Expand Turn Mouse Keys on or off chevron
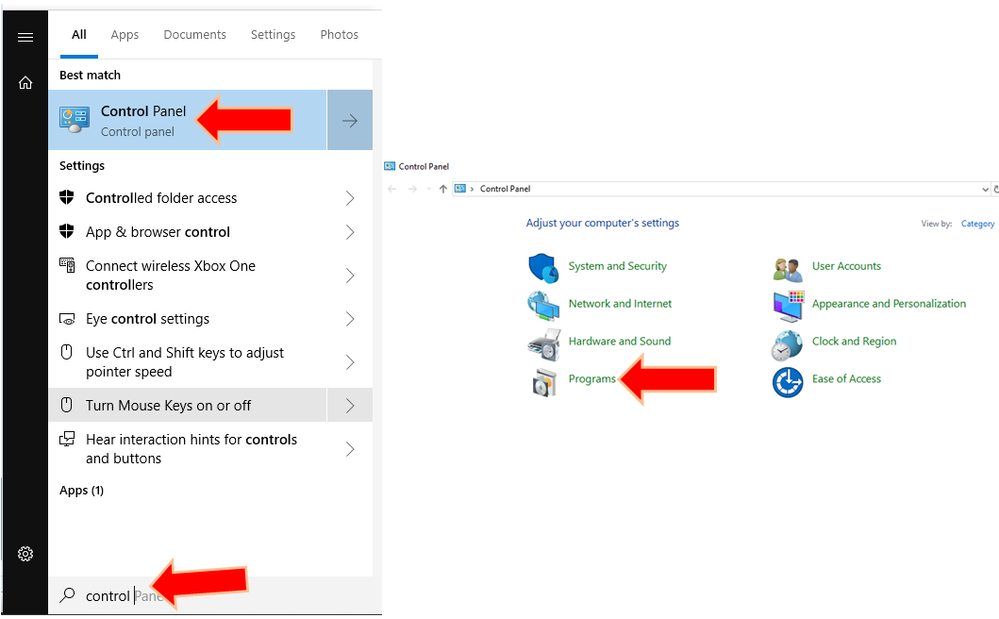The image size is (999, 619). [x=350, y=405]
